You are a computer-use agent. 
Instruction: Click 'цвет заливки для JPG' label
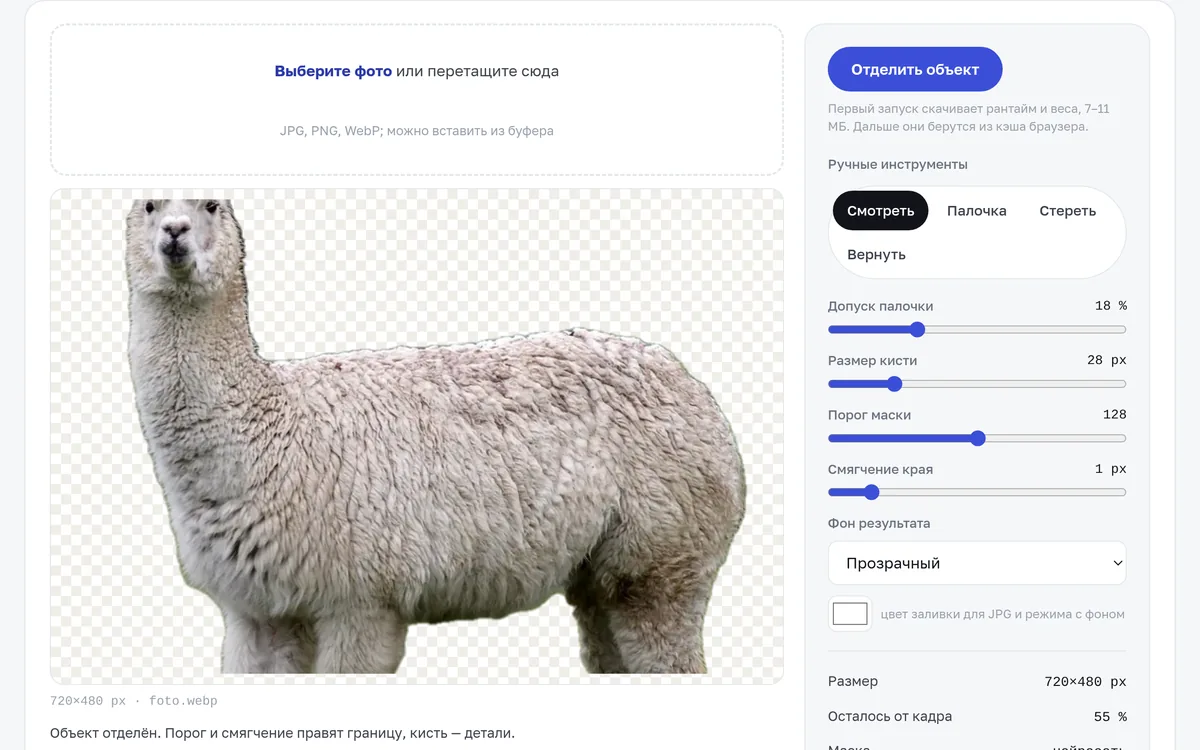(1003, 614)
